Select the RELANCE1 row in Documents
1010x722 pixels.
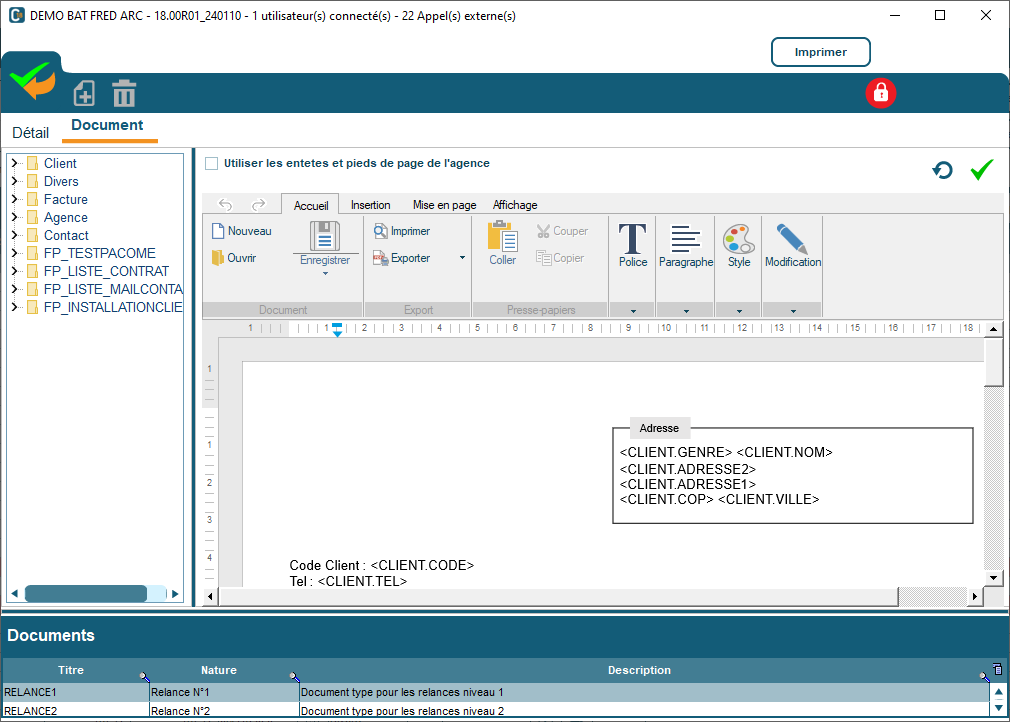click(76, 692)
